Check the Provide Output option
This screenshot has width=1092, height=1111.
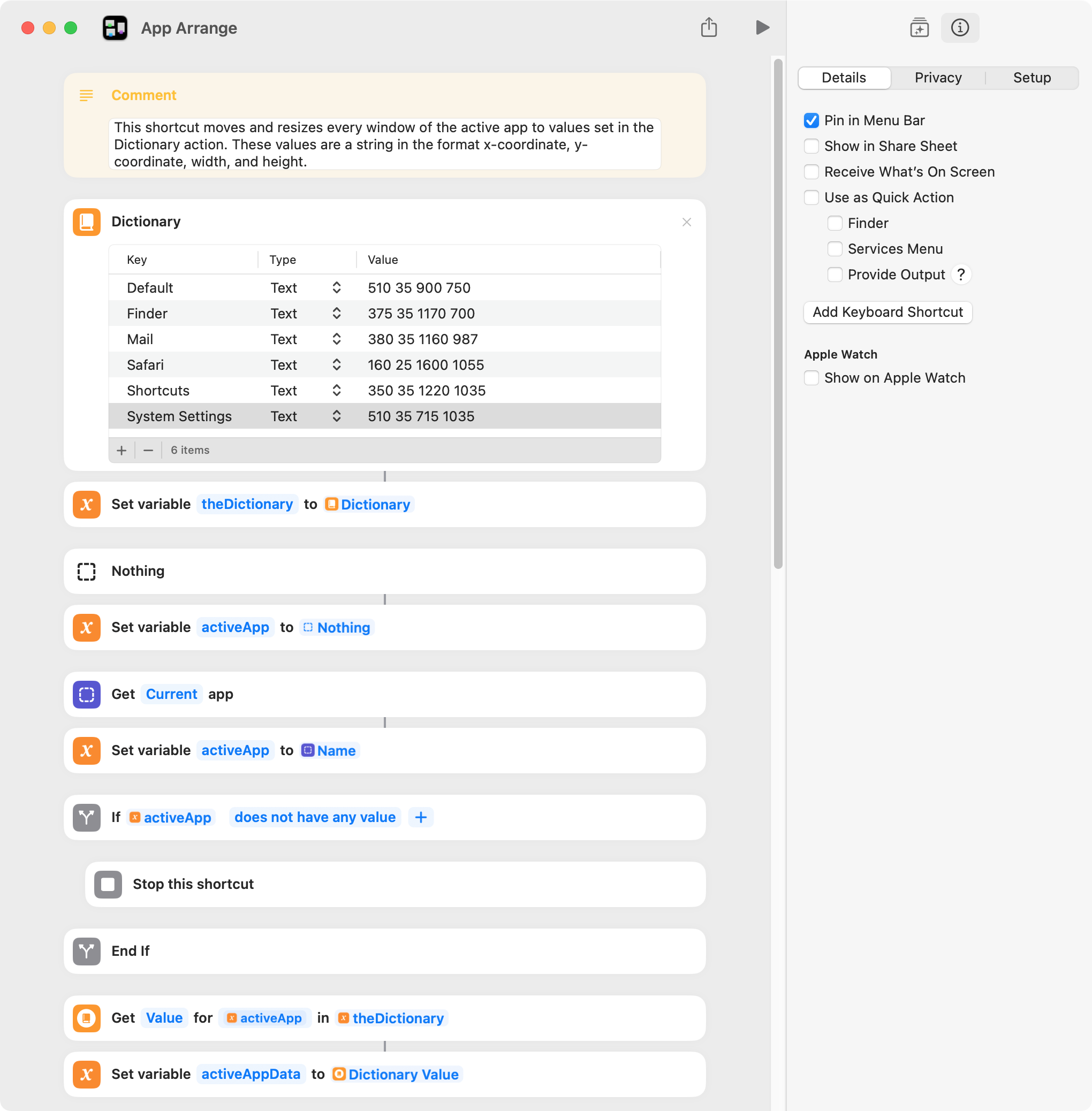click(835, 275)
